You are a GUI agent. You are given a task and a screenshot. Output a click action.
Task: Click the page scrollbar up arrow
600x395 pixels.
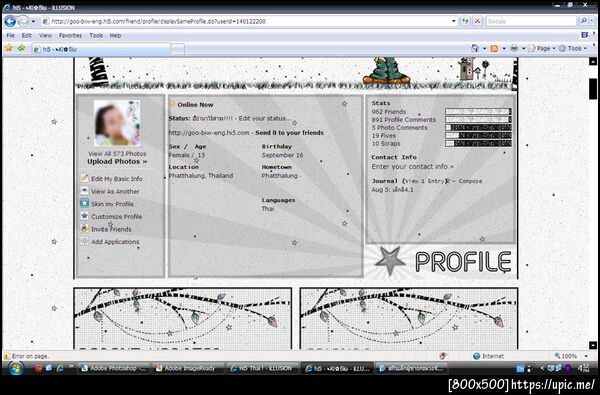(x=593, y=62)
